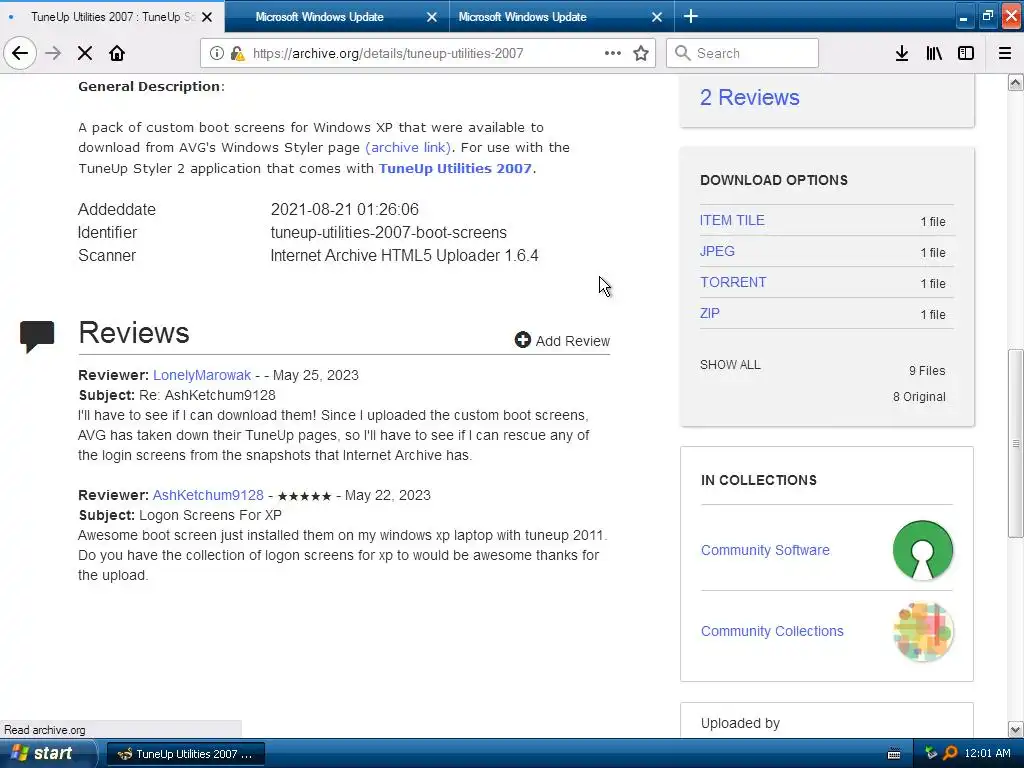This screenshot has height=768, width=1024.
Task: Open the Community Software text link
Action: tap(765, 550)
